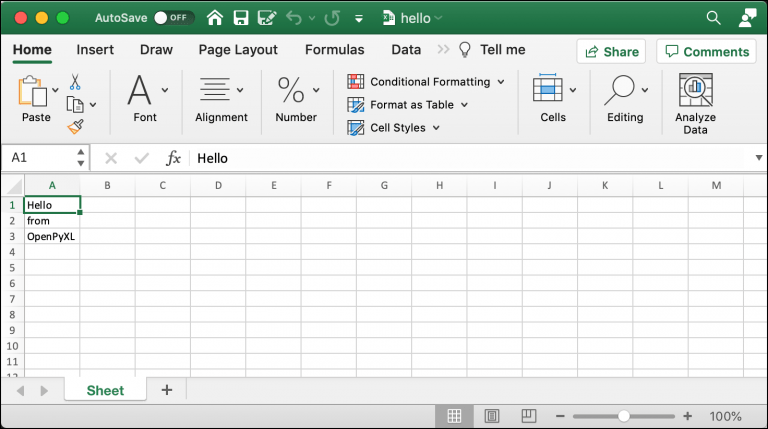768x429 pixels.
Task: Confirm entry with the checkmark icon
Action: point(142,158)
